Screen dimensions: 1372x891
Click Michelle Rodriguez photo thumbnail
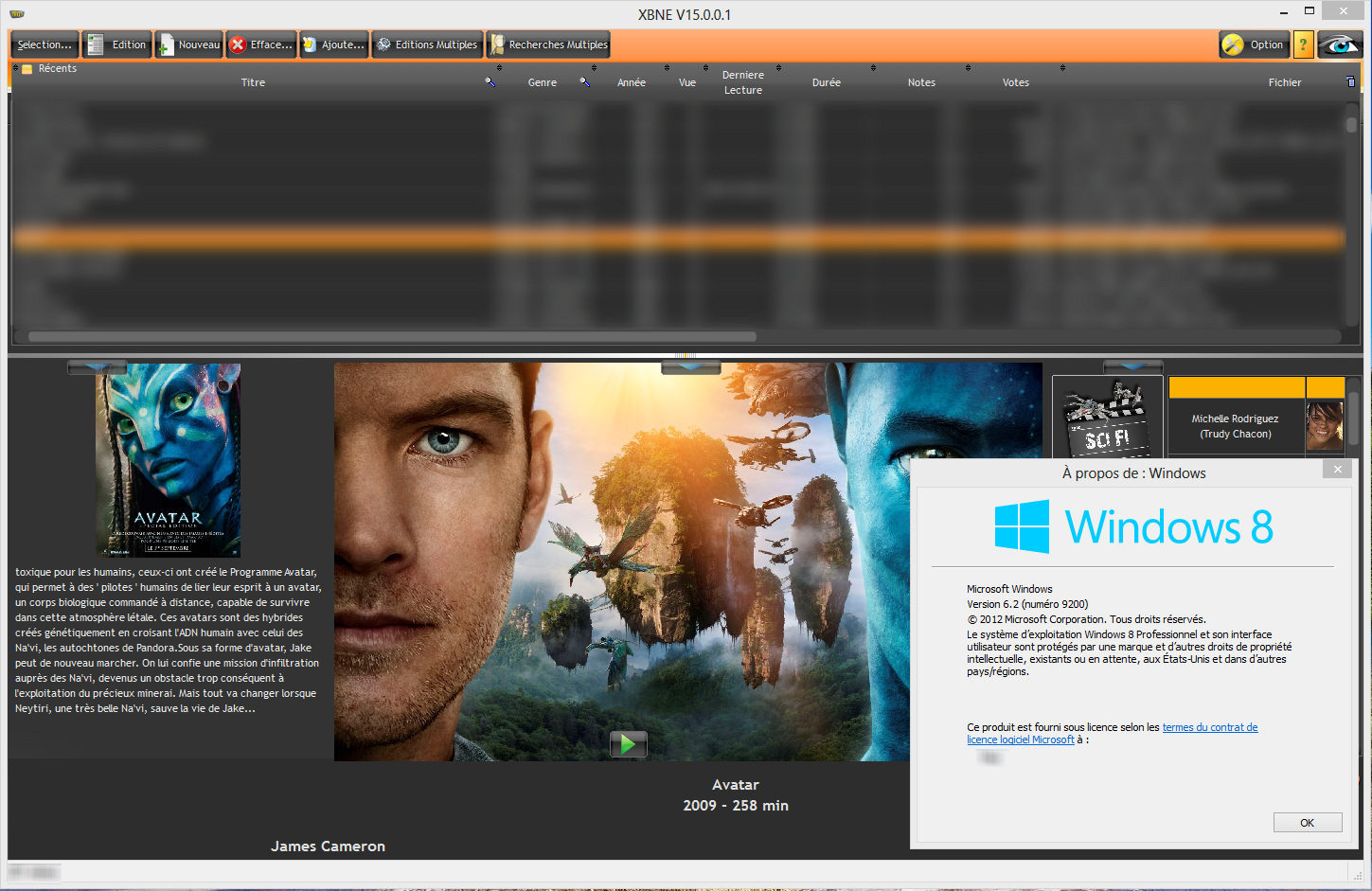[1325, 425]
